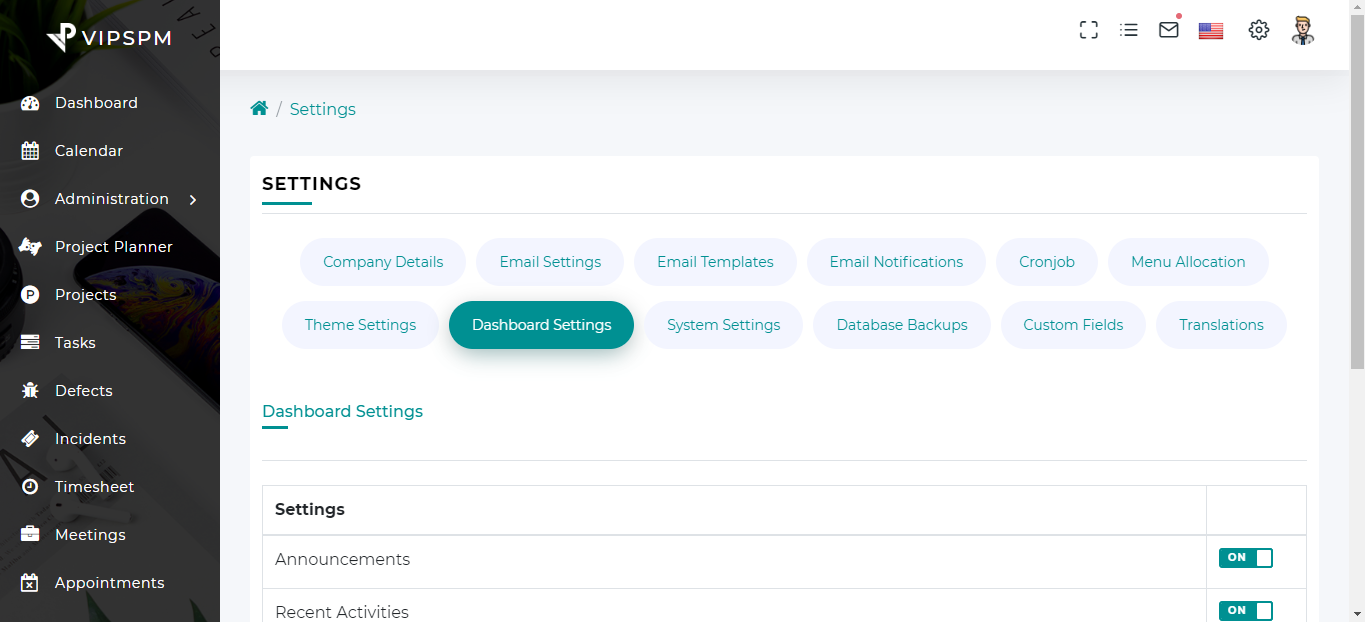Open the Database Backups tab

901,325
